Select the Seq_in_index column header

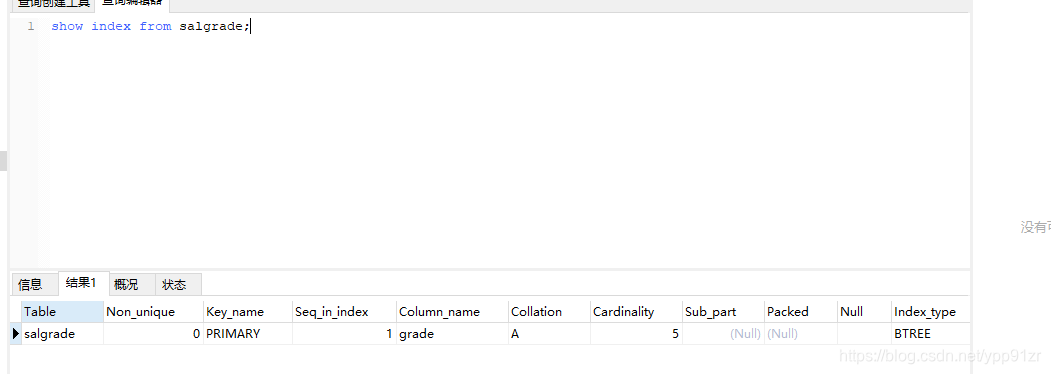click(x=345, y=312)
